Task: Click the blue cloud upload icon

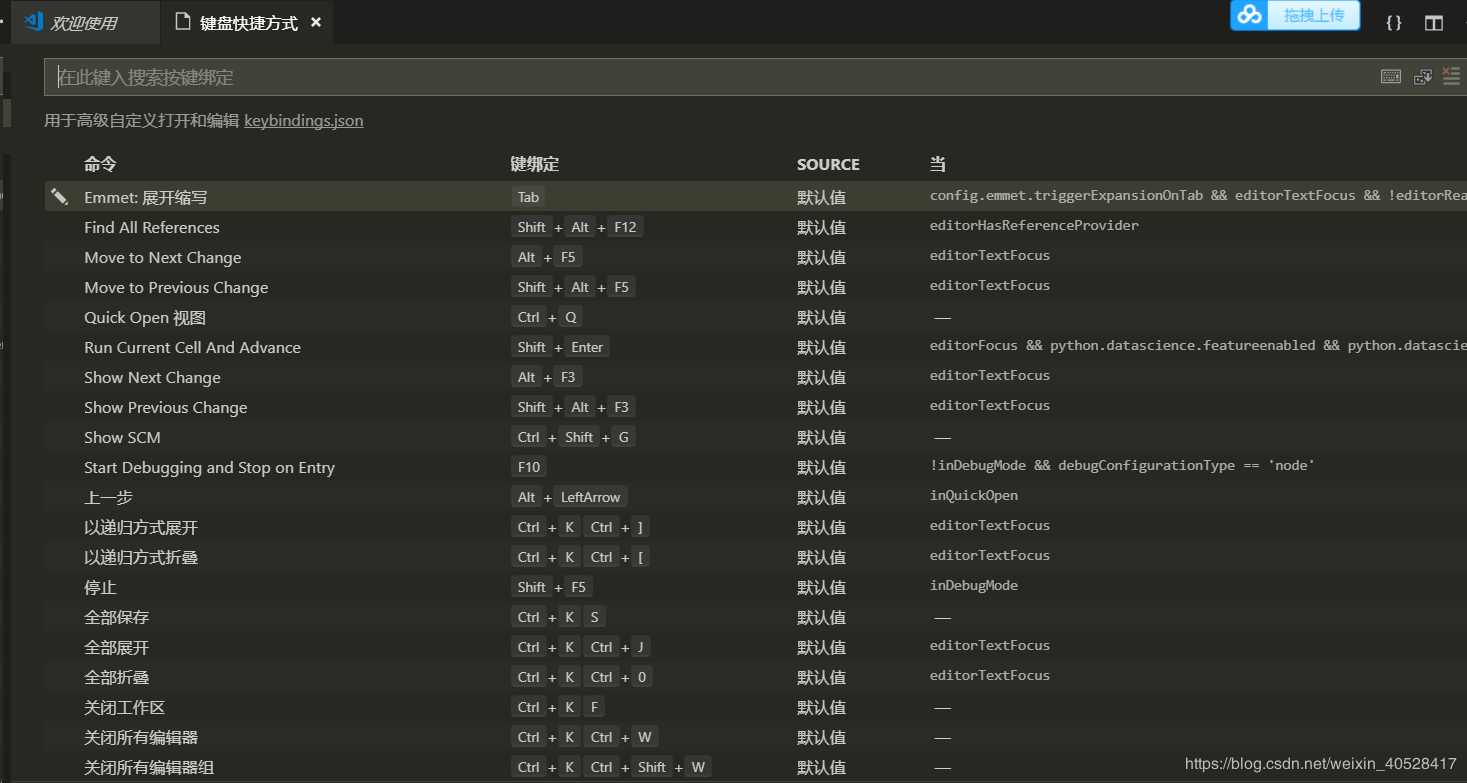Action: tap(1250, 15)
